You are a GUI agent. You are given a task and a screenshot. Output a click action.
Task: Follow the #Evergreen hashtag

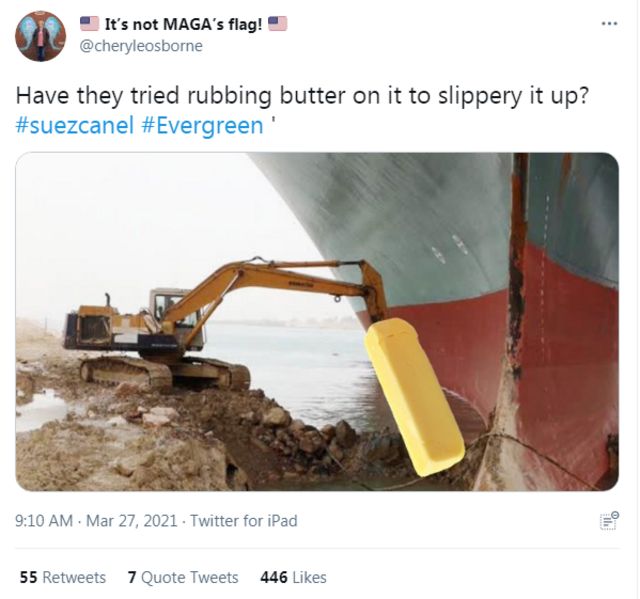coord(202,125)
